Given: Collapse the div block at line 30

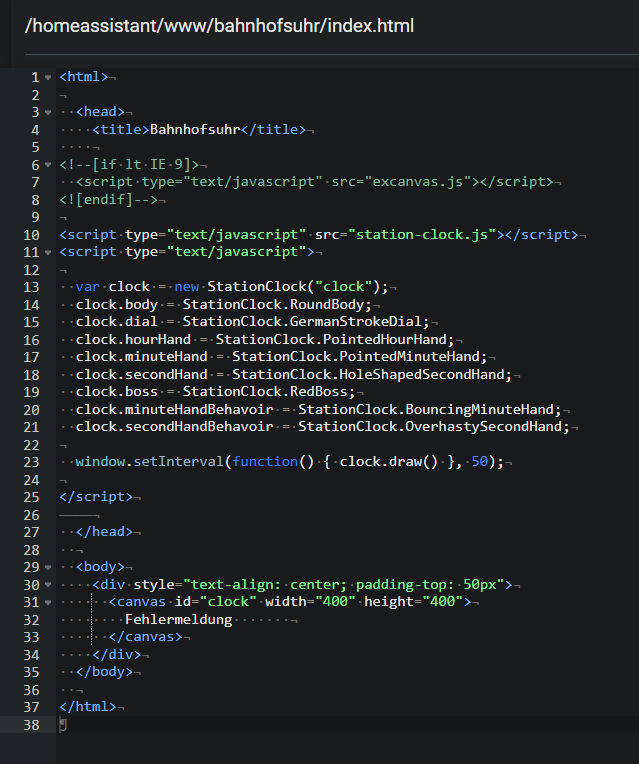Looking at the screenshot, I should click(x=48, y=585).
